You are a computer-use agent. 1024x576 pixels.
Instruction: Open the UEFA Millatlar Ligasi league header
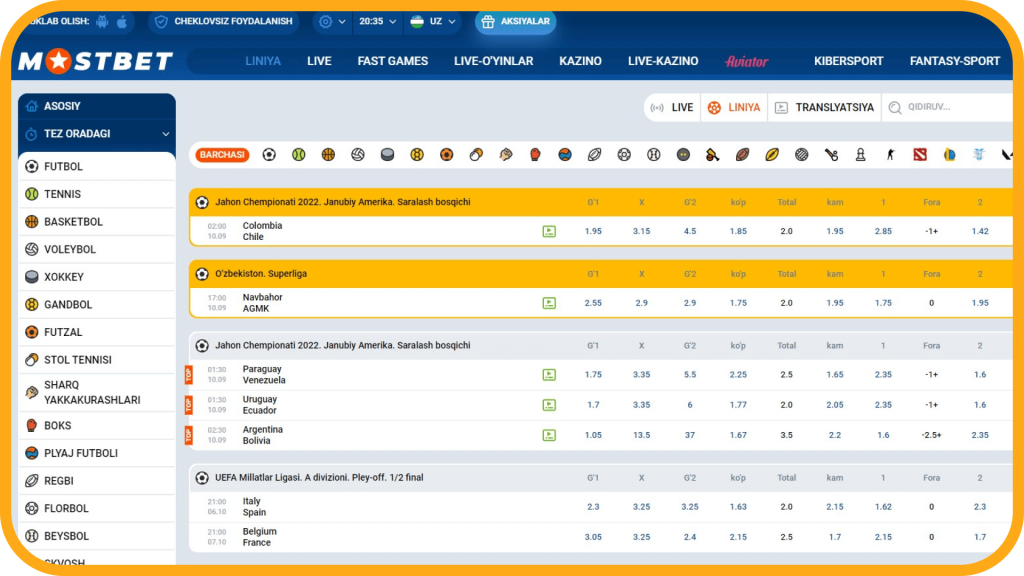pyautogui.click(x=319, y=477)
